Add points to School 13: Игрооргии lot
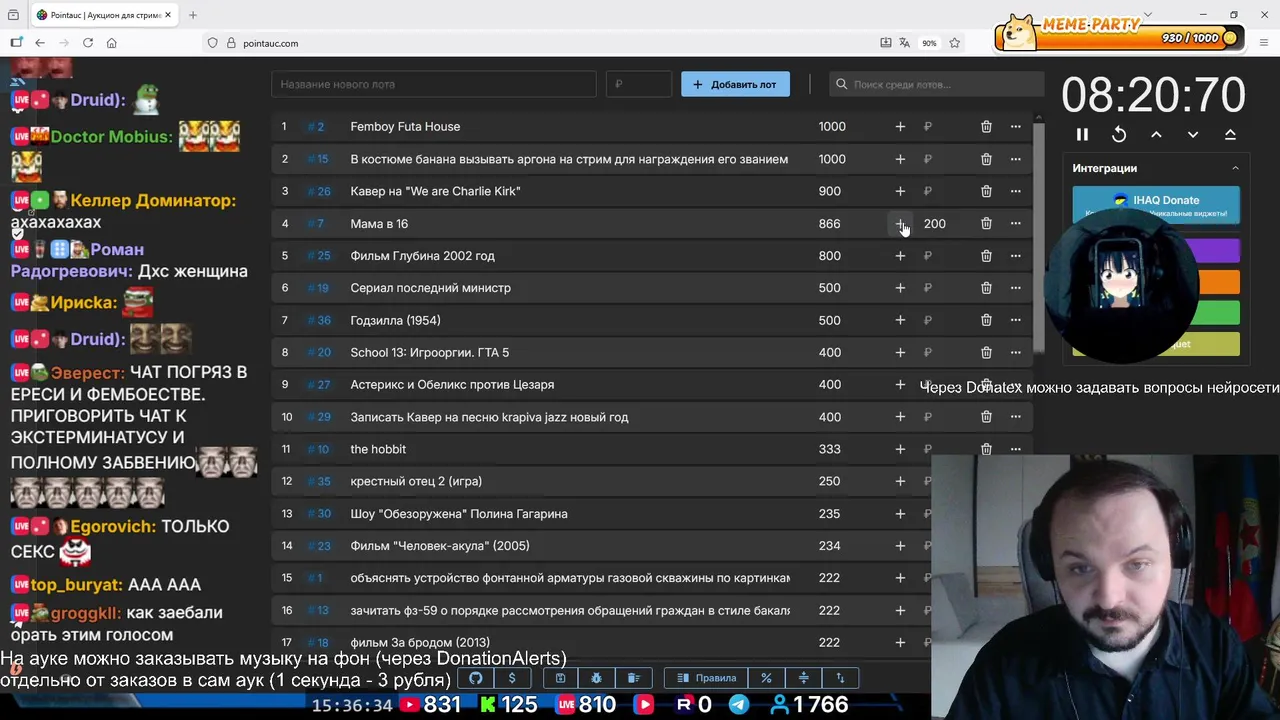 [900, 353]
